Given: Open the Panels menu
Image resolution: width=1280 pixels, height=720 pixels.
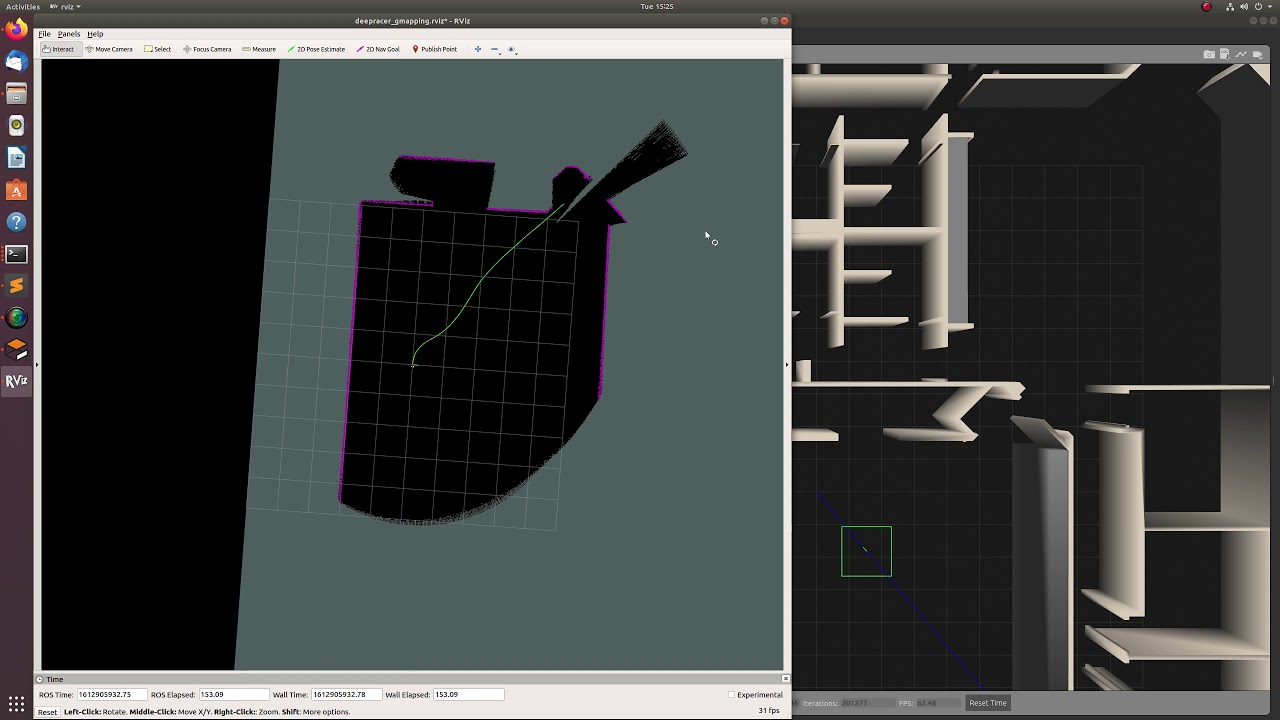Looking at the screenshot, I should (x=69, y=34).
